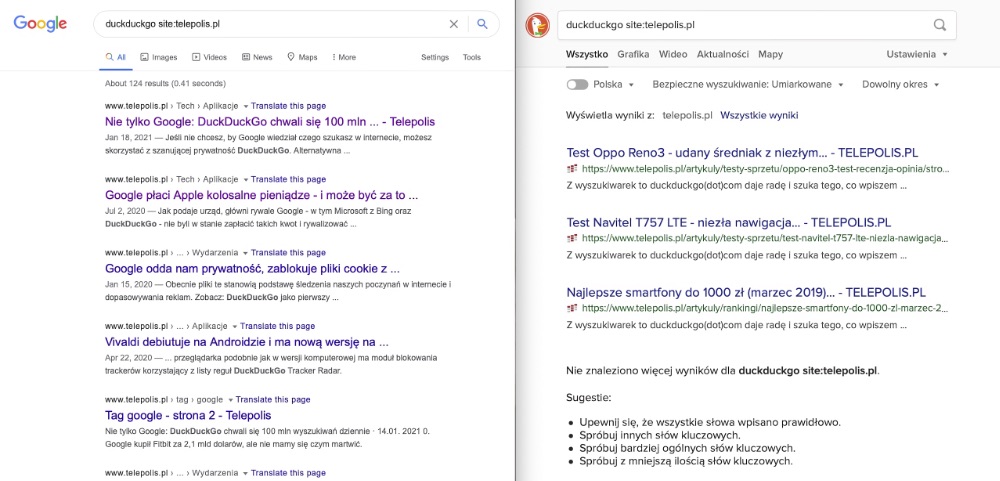Click into the DuckDuckGo search field

click(x=740, y=25)
